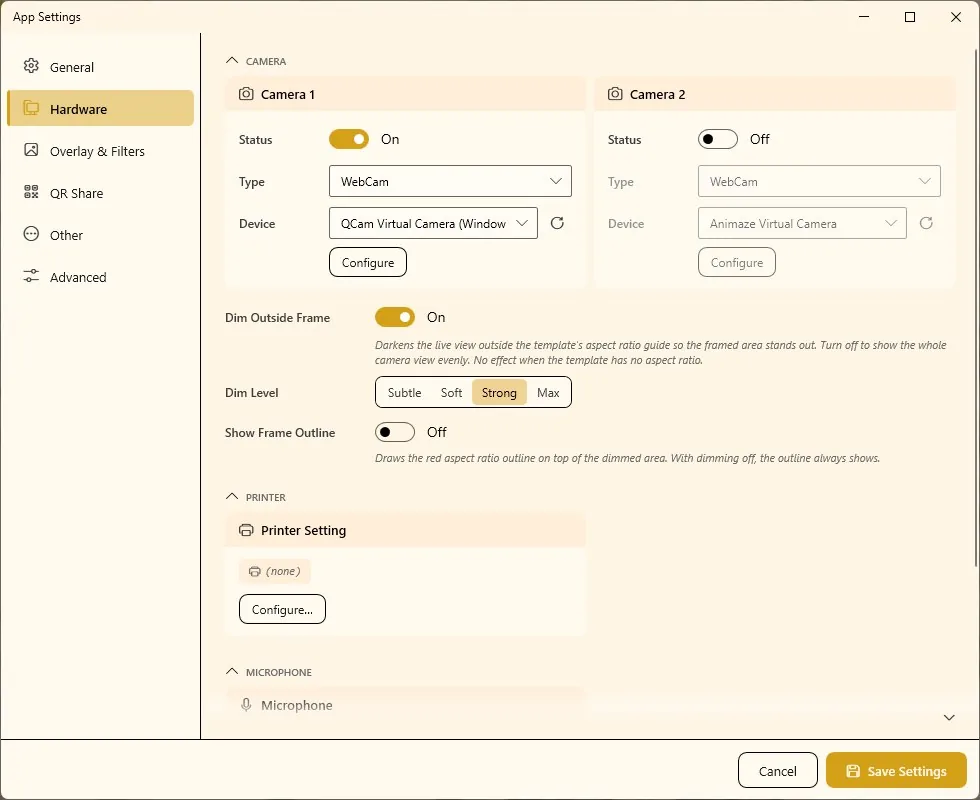Set Dim Level to Soft

(451, 392)
